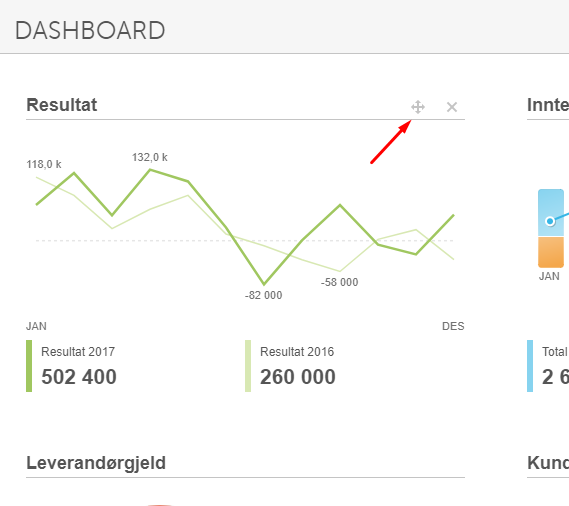
Task: Click the 118,0 k data label
Action: (x=44, y=164)
